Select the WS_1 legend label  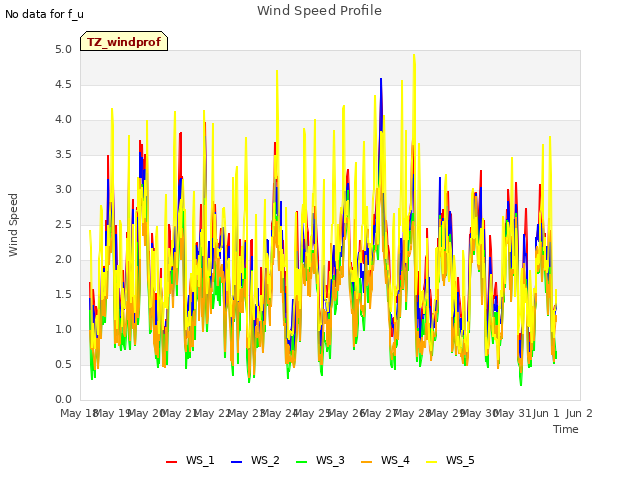[x=200, y=460]
